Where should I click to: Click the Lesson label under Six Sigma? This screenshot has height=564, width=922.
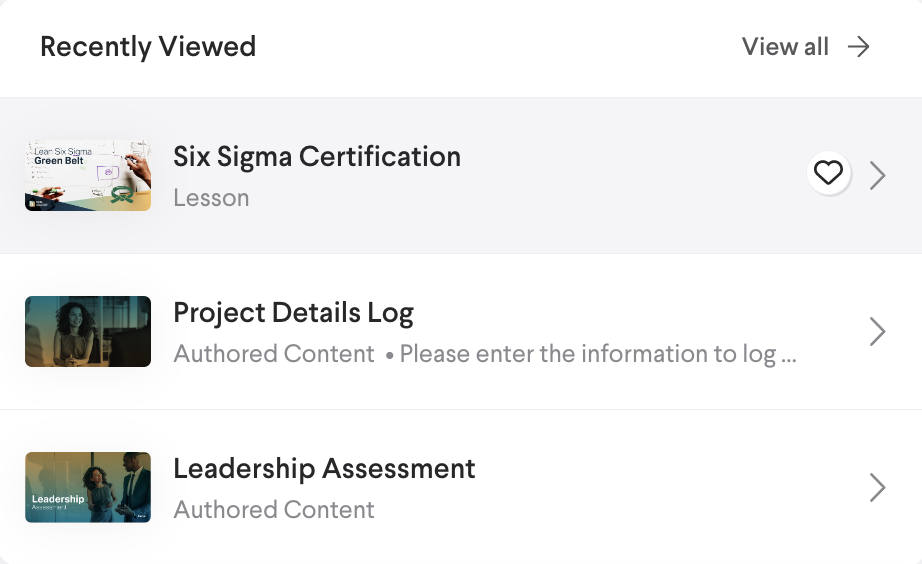click(x=211, y=198)
